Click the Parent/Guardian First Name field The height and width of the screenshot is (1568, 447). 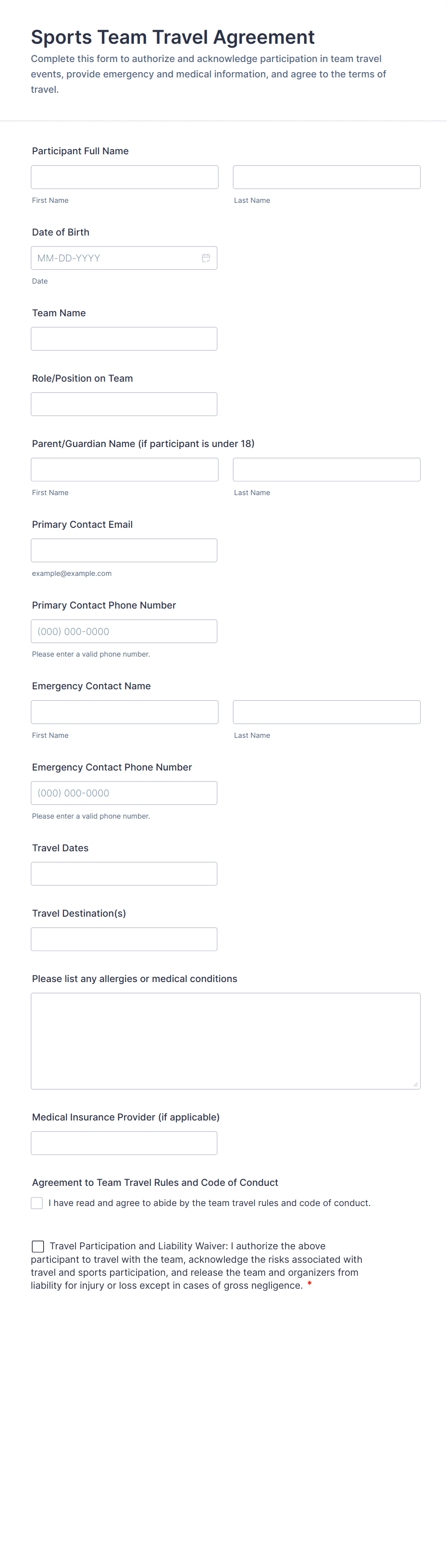[124, 469]
